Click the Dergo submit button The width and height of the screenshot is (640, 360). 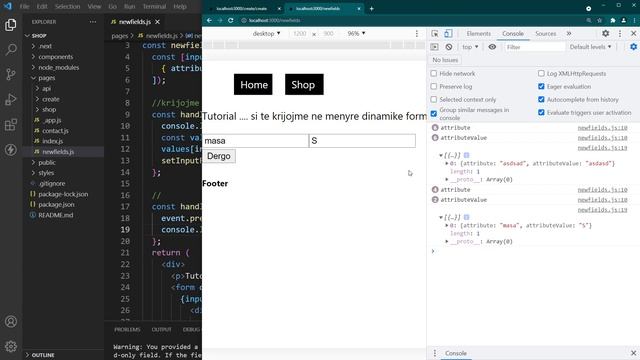pyautogui.click(x=219, y=156)
